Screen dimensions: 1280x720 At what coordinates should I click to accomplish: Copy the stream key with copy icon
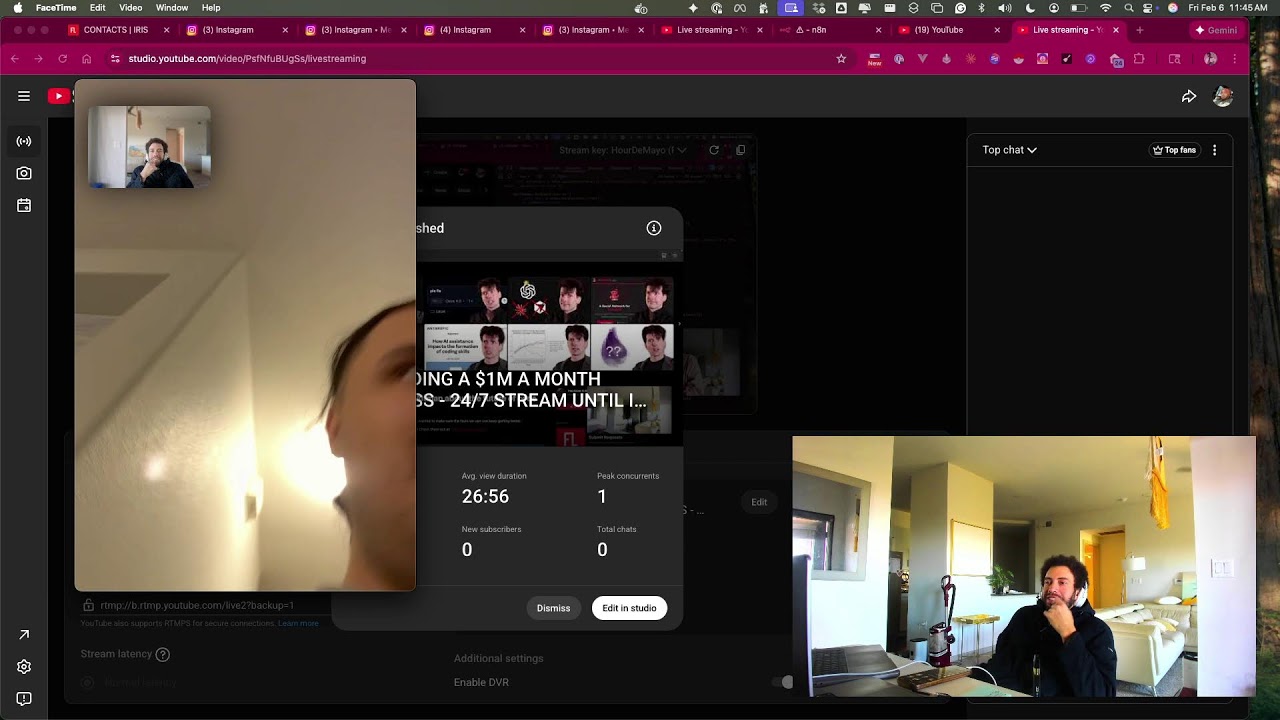point(741,150)
